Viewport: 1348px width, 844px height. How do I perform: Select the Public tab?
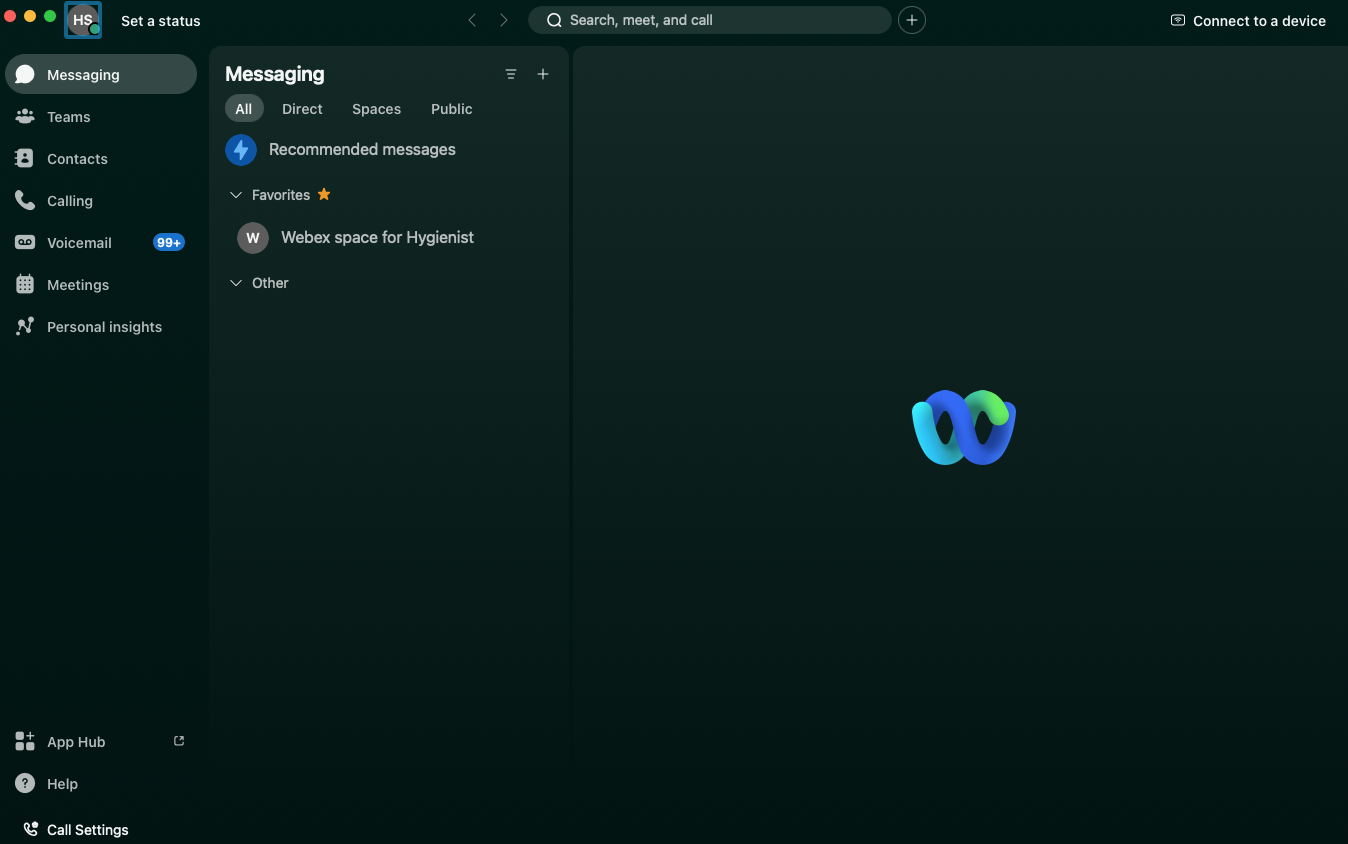(451, 109)
